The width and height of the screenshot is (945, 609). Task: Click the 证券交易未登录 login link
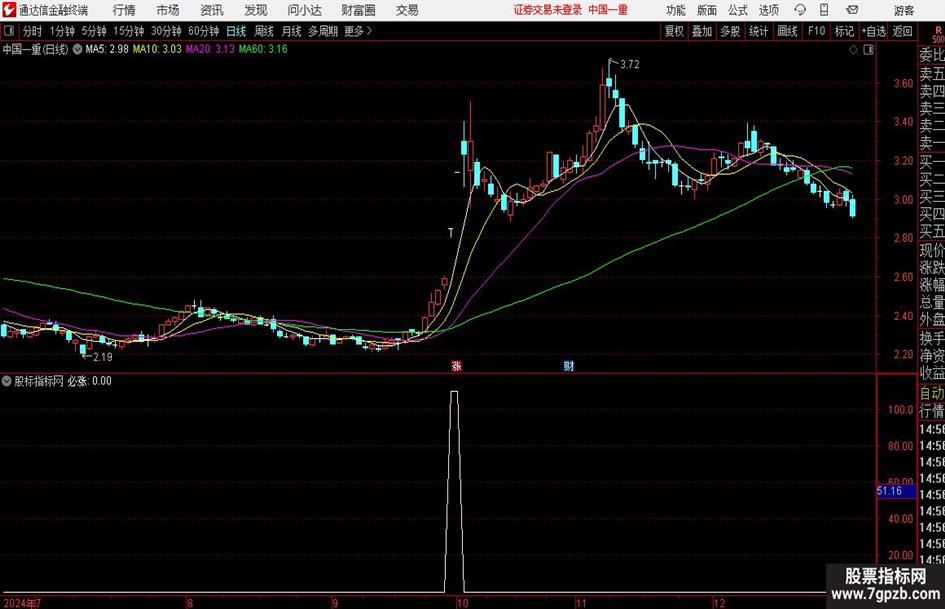pyautogui.click(x=547, y=10)
